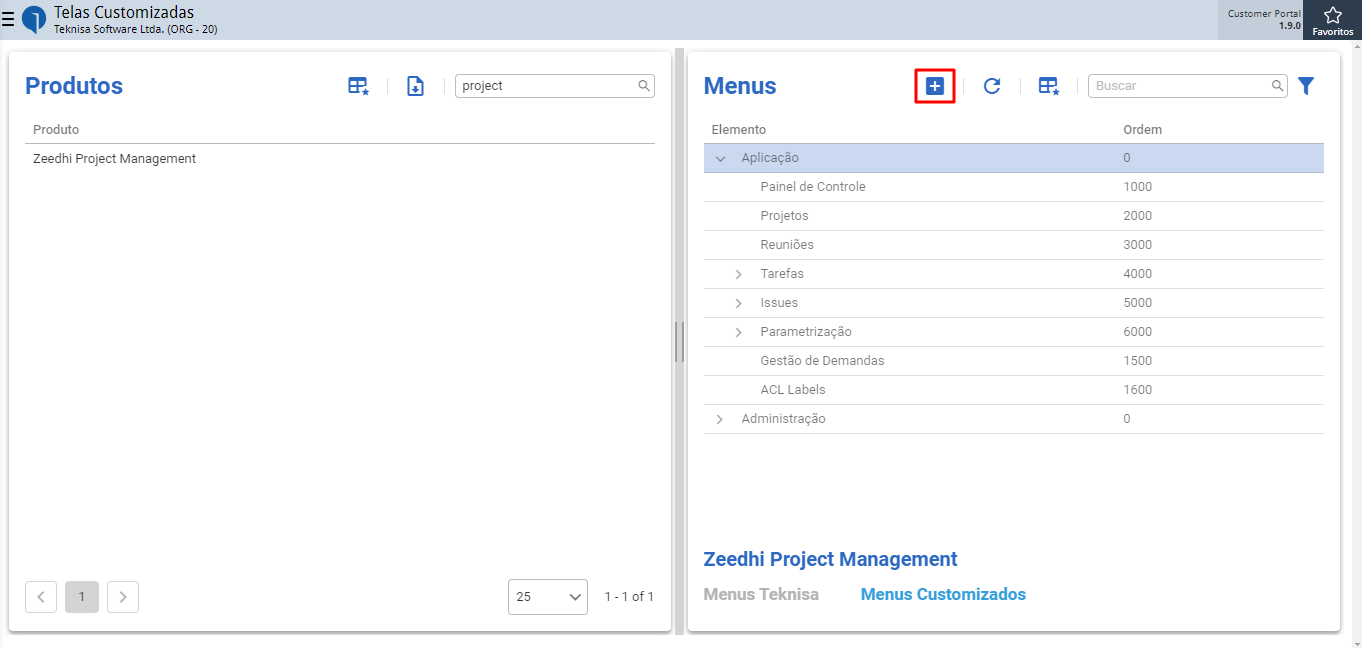Click the Ordem column header
This screenshot has width=1362, height=648.
pyautogui.click(x=1143, y=130)
